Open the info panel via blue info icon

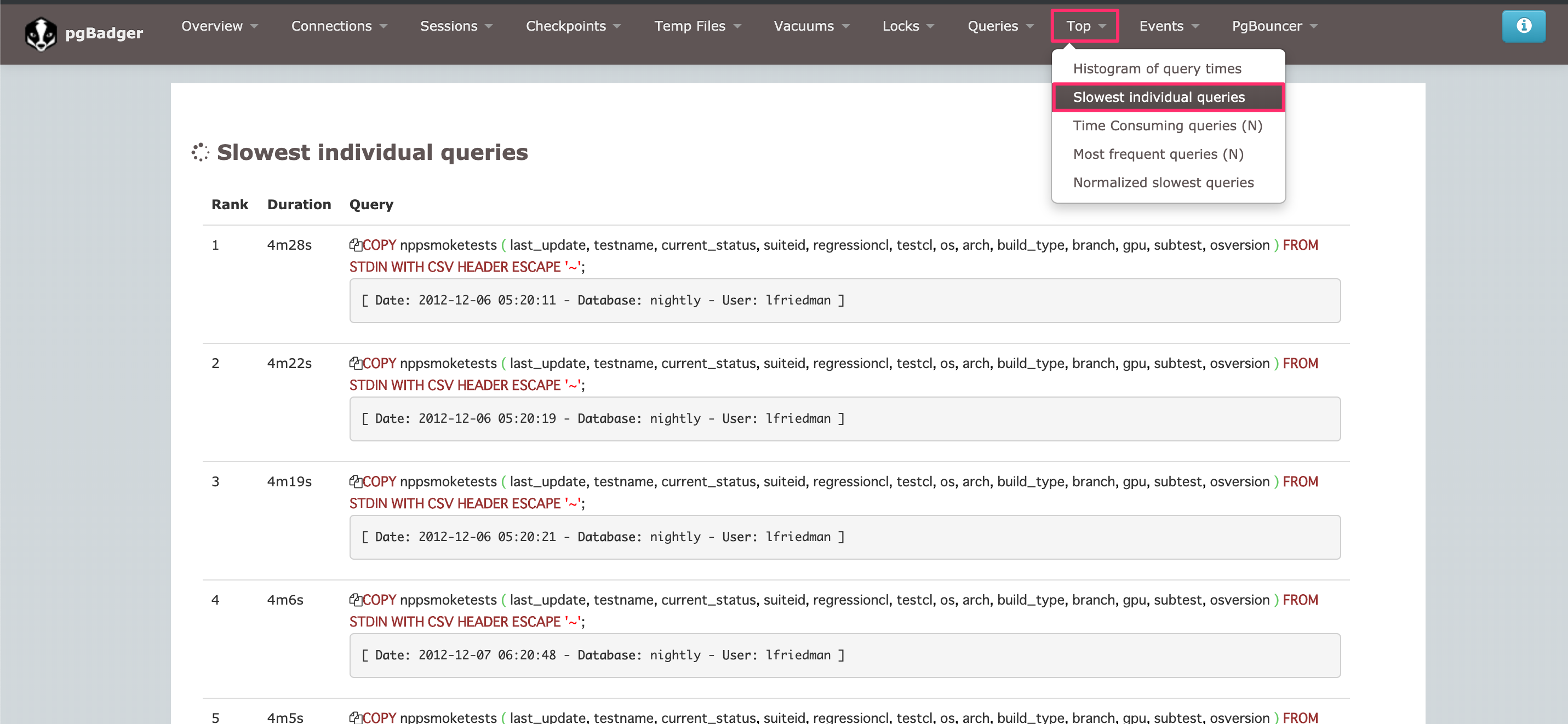click(1524, 26)
